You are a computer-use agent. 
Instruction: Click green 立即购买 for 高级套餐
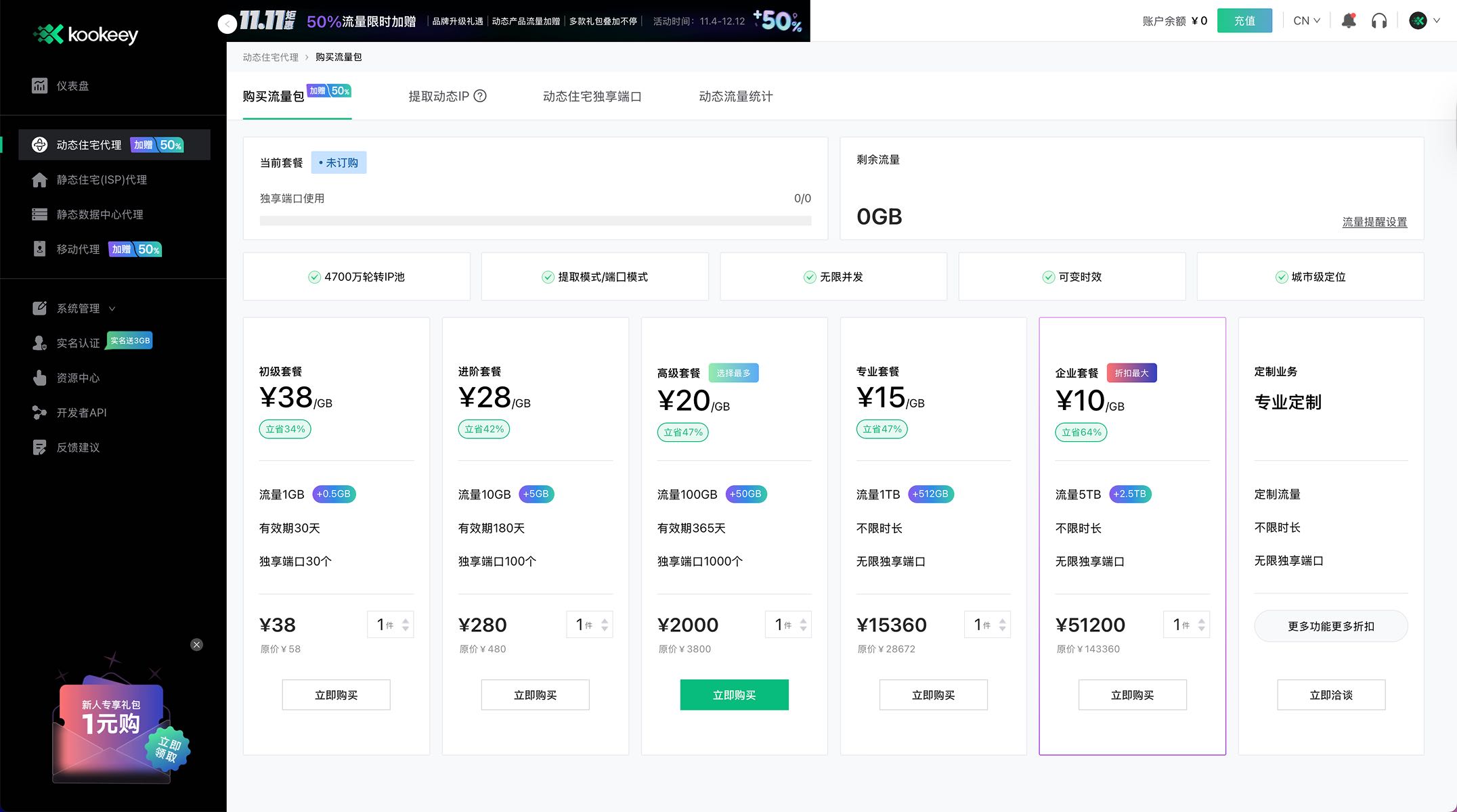click(734, 695)
